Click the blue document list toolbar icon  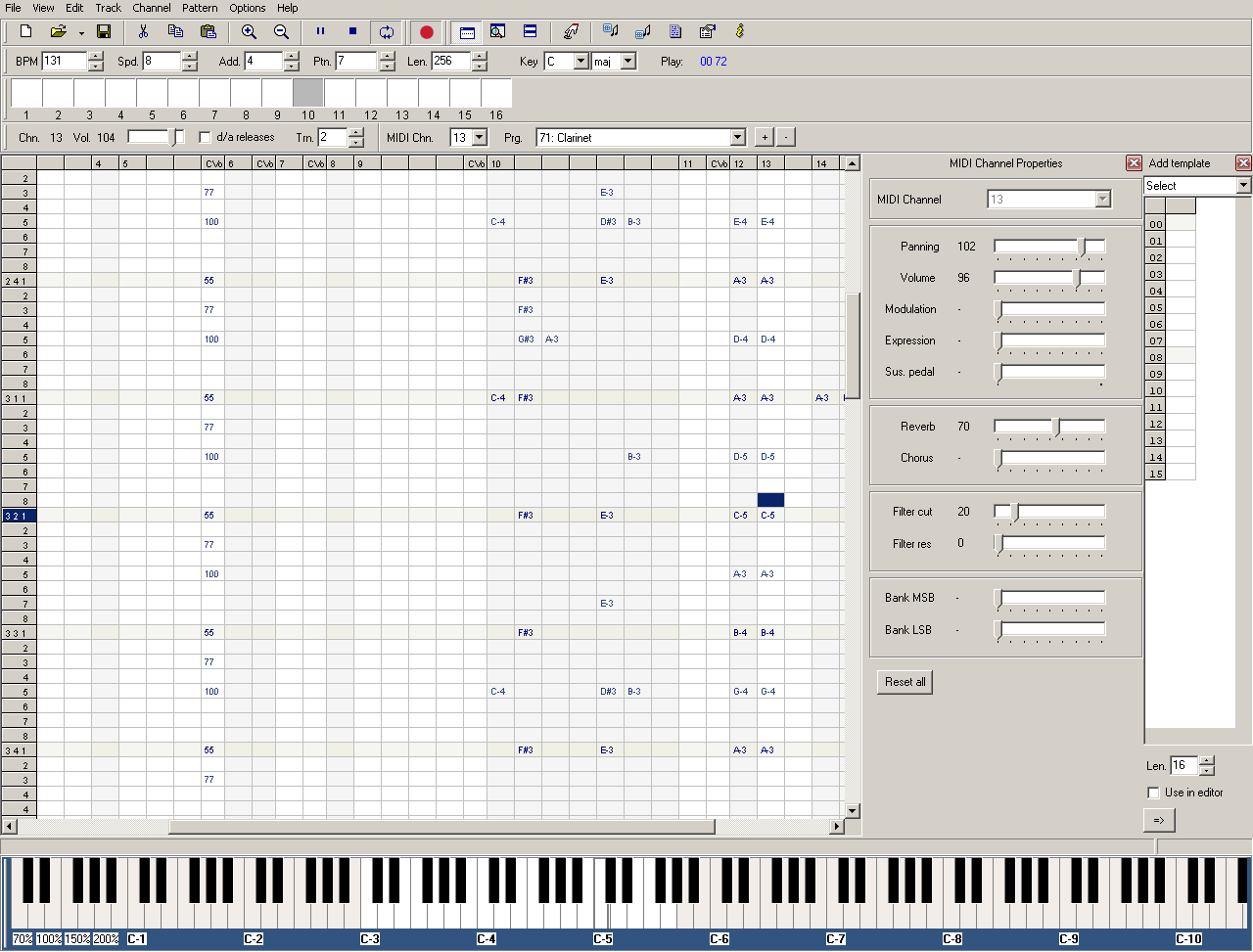click(675, 31)
